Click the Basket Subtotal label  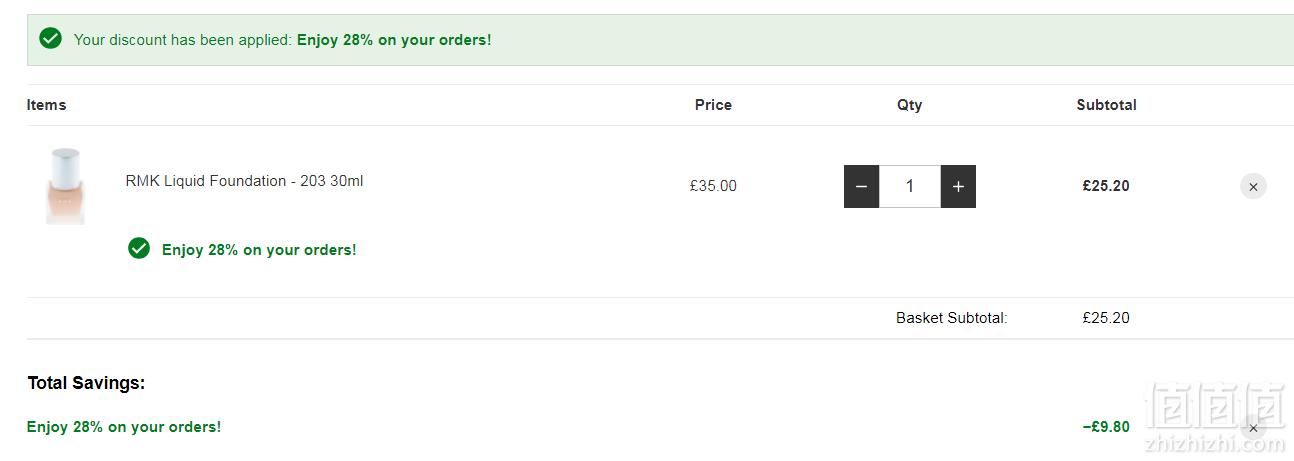tap(952, 318)
